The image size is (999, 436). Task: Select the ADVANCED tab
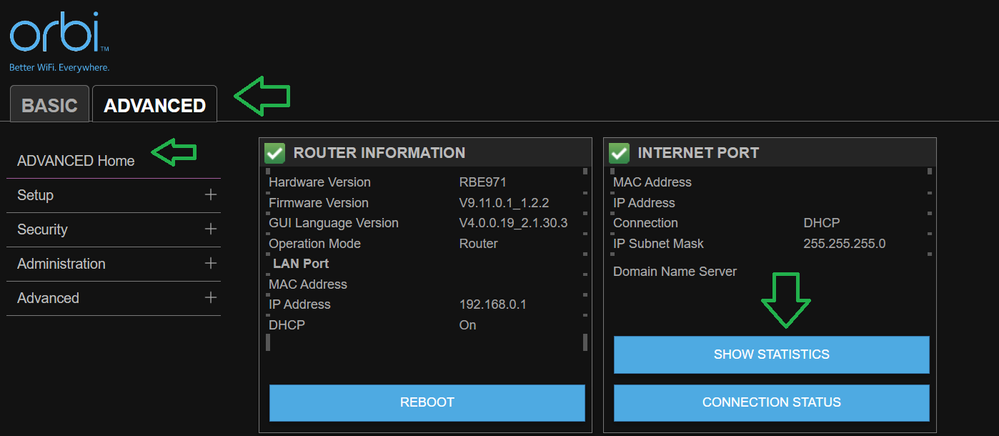point(154,105)
